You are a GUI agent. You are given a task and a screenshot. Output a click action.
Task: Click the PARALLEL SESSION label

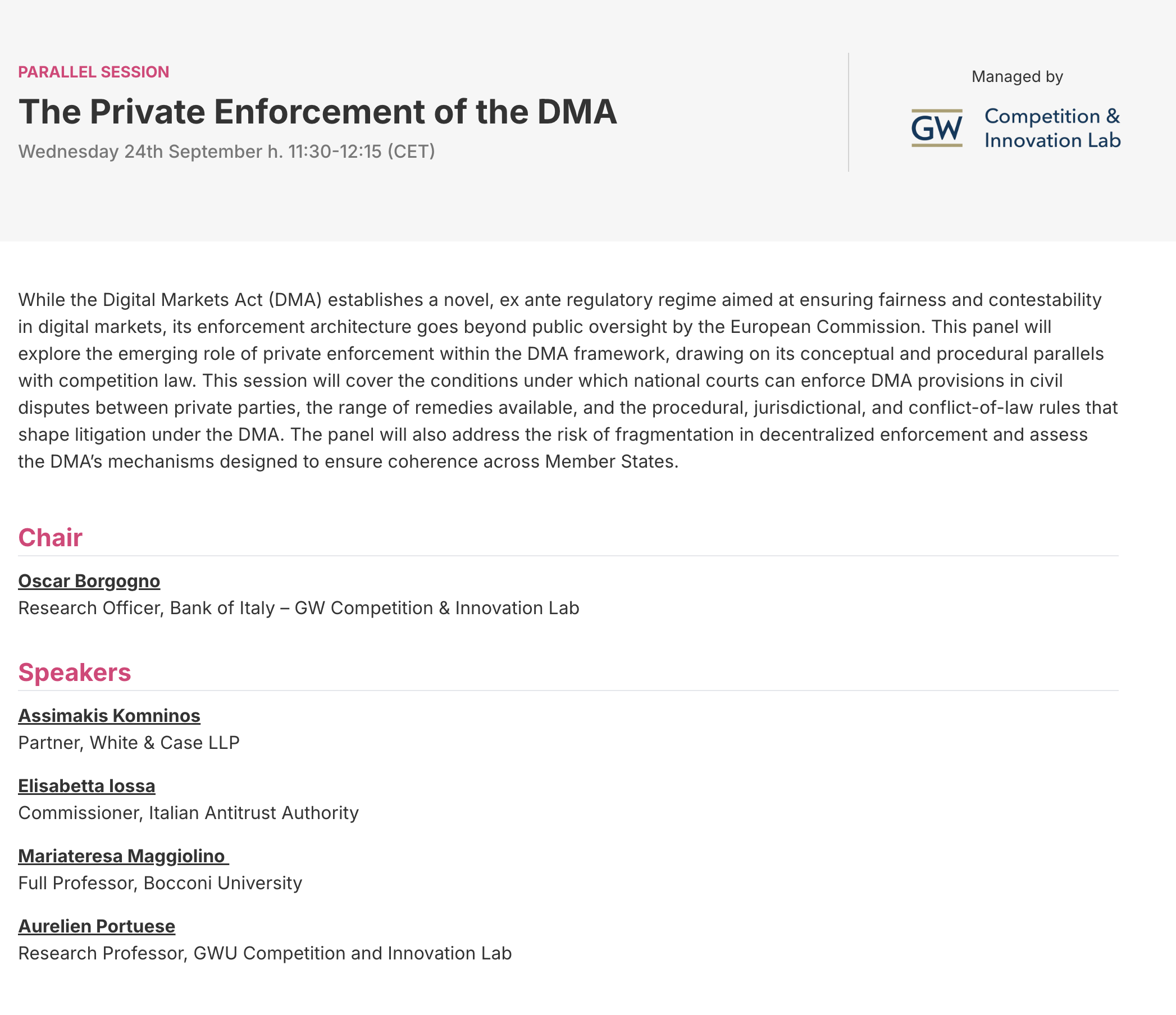94,72
